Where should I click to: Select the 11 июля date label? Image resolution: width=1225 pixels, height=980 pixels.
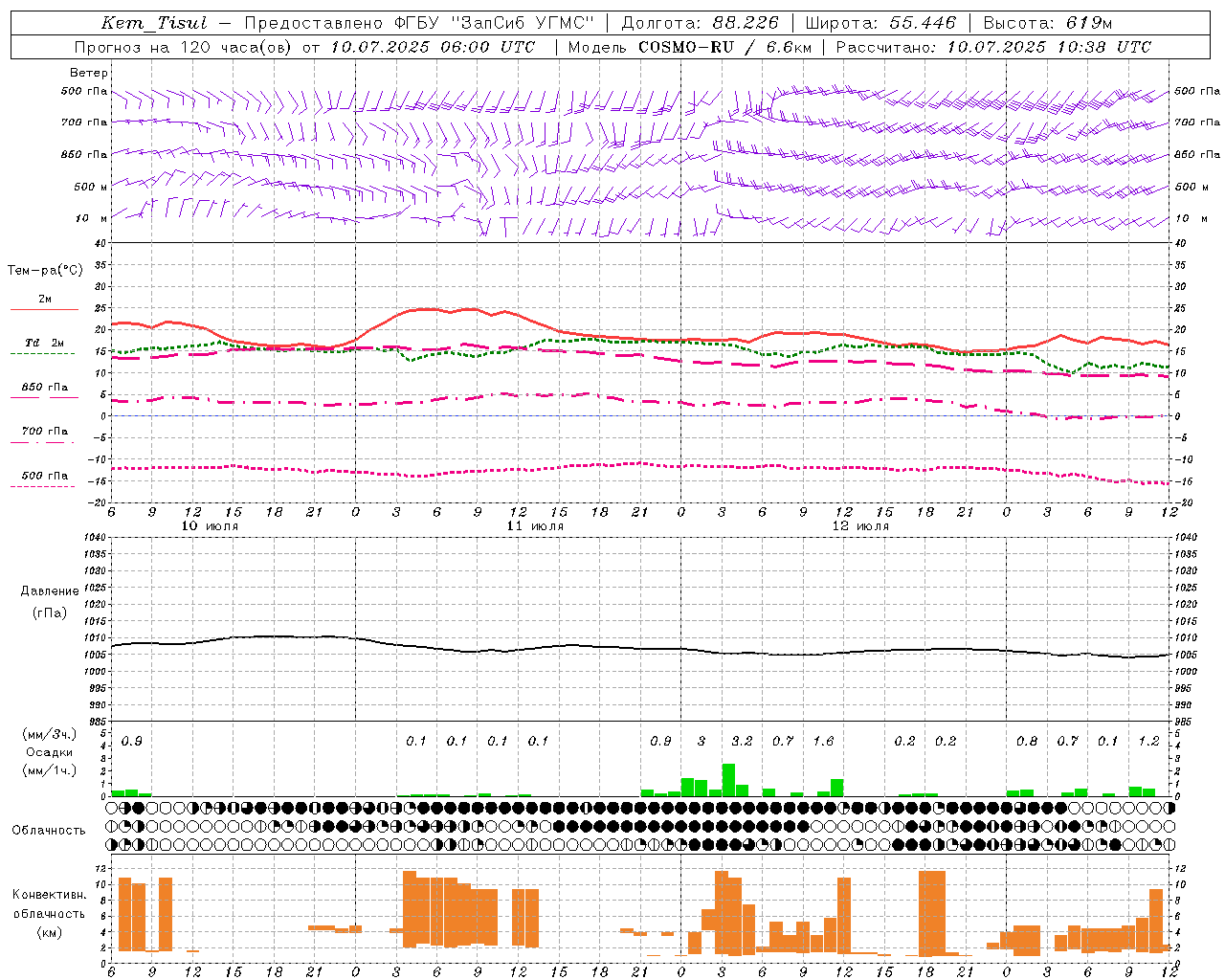pyautogui.click(x=535, y=526)
